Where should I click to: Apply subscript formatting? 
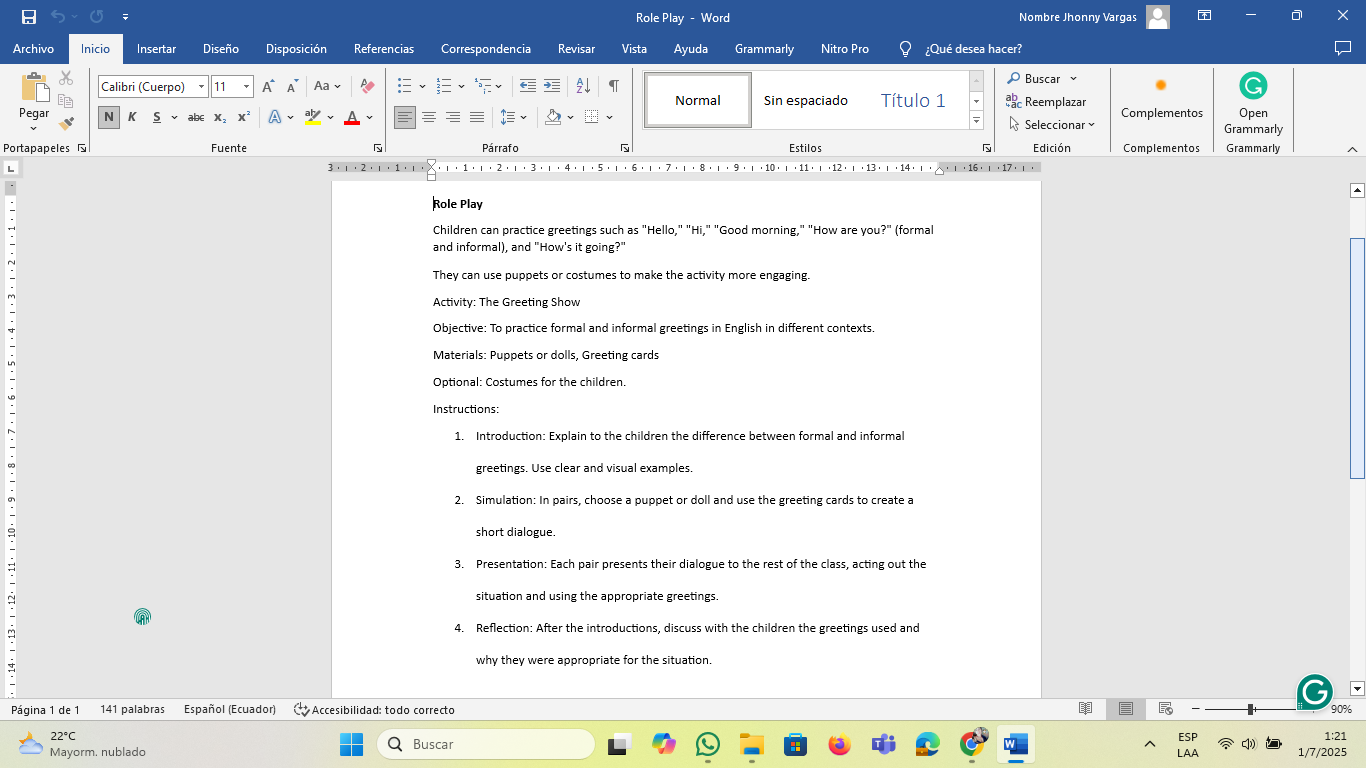[220, 118]
